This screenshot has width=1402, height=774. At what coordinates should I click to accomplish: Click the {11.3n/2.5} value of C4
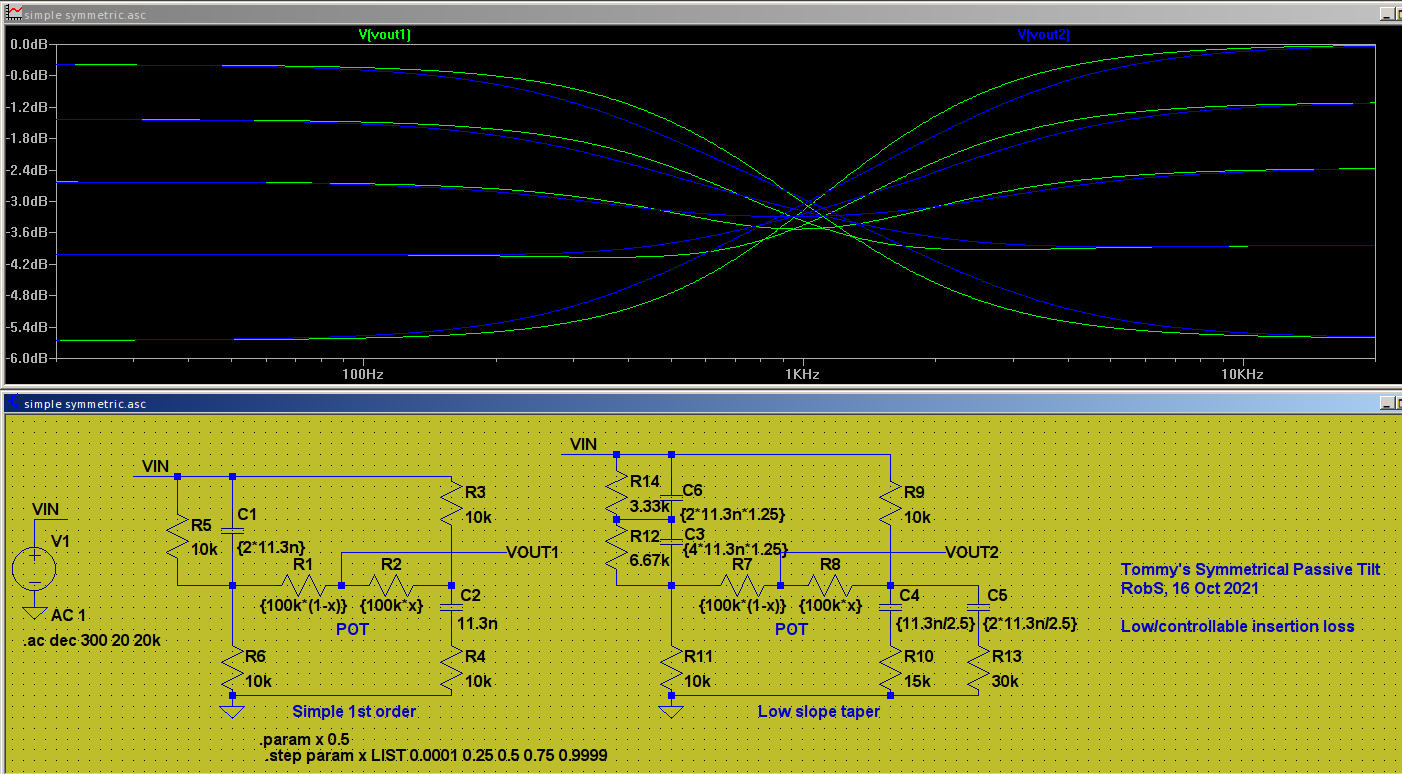click(x=935, y=623)
